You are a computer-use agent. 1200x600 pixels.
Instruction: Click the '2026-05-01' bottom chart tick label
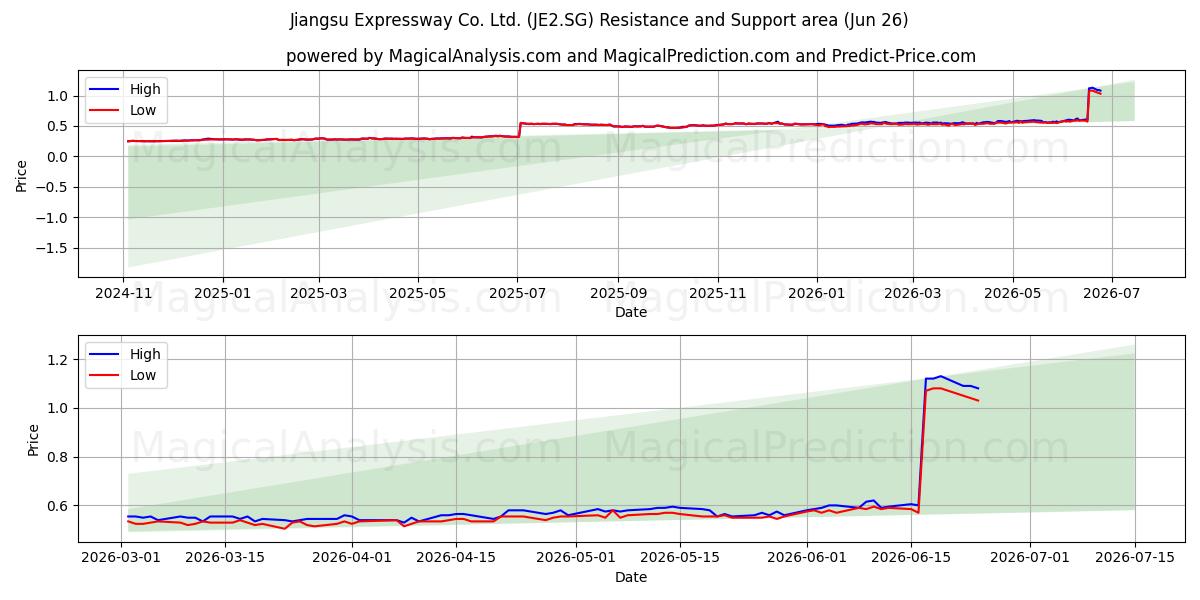point(576,558)
